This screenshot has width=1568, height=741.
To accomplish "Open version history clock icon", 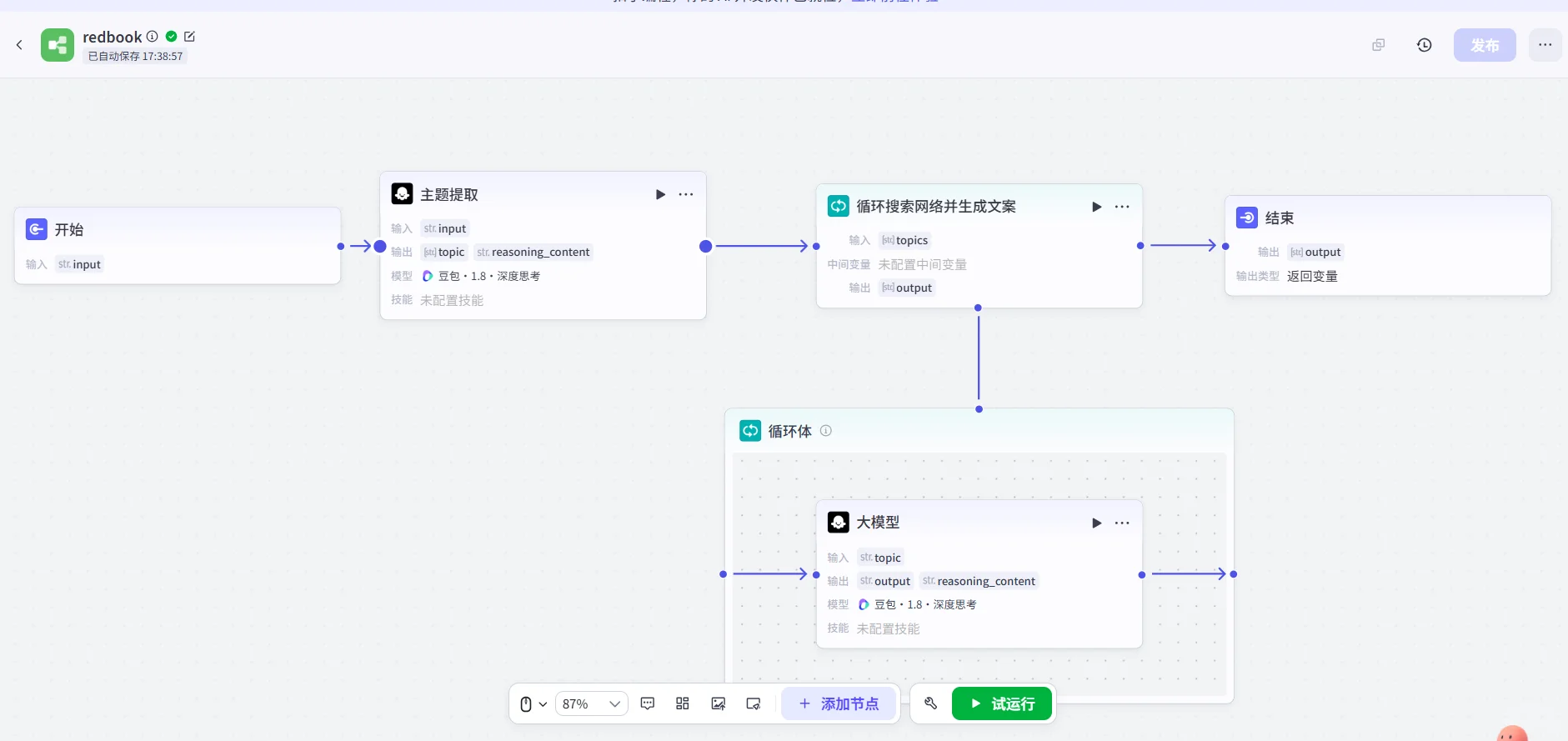I will pos(1425,45).
